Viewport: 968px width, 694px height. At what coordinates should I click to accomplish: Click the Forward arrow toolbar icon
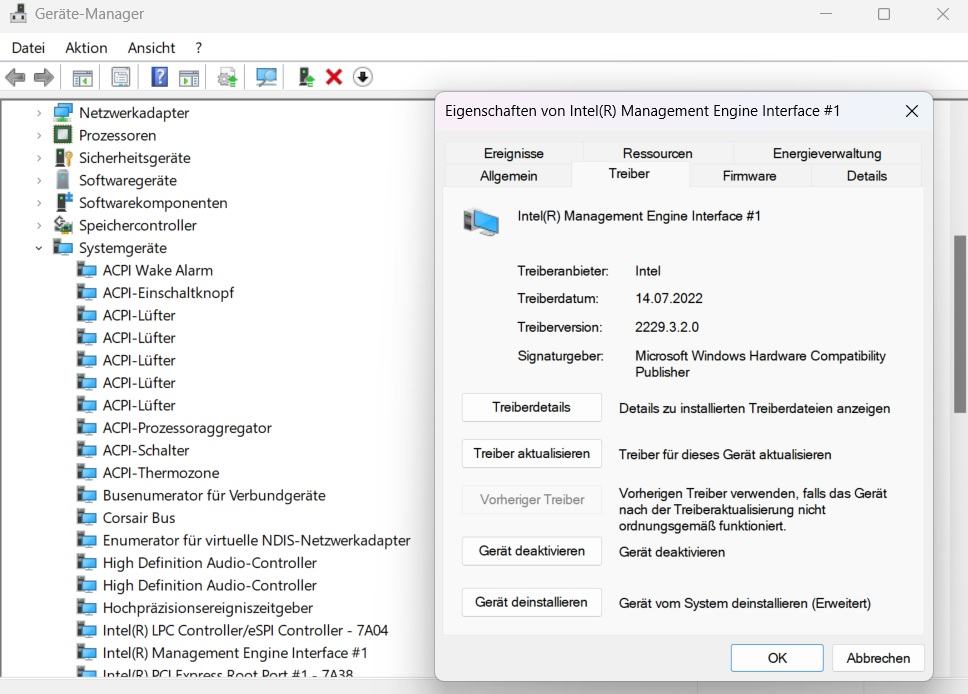(44, 77)
